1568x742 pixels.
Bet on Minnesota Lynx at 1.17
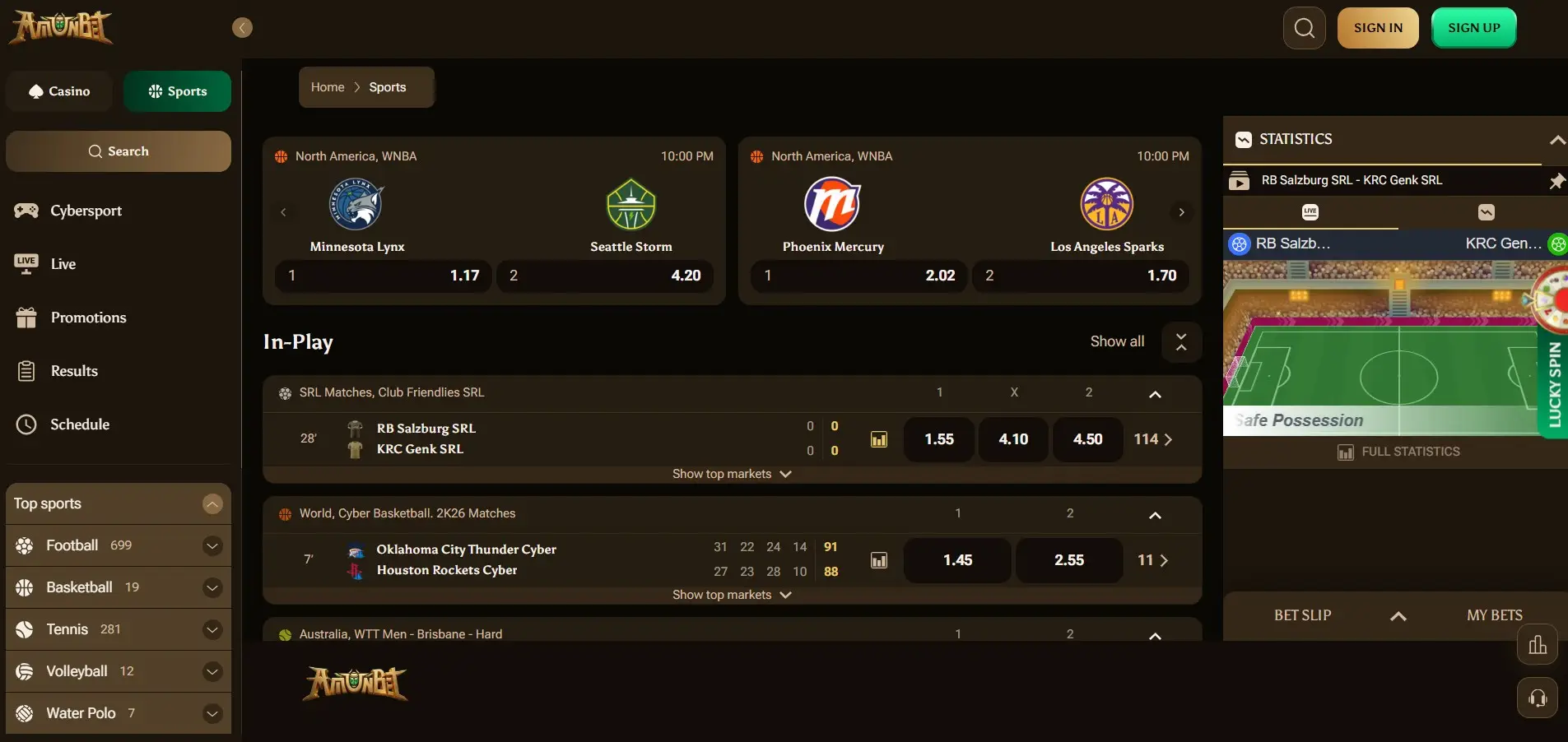(383, 276)
